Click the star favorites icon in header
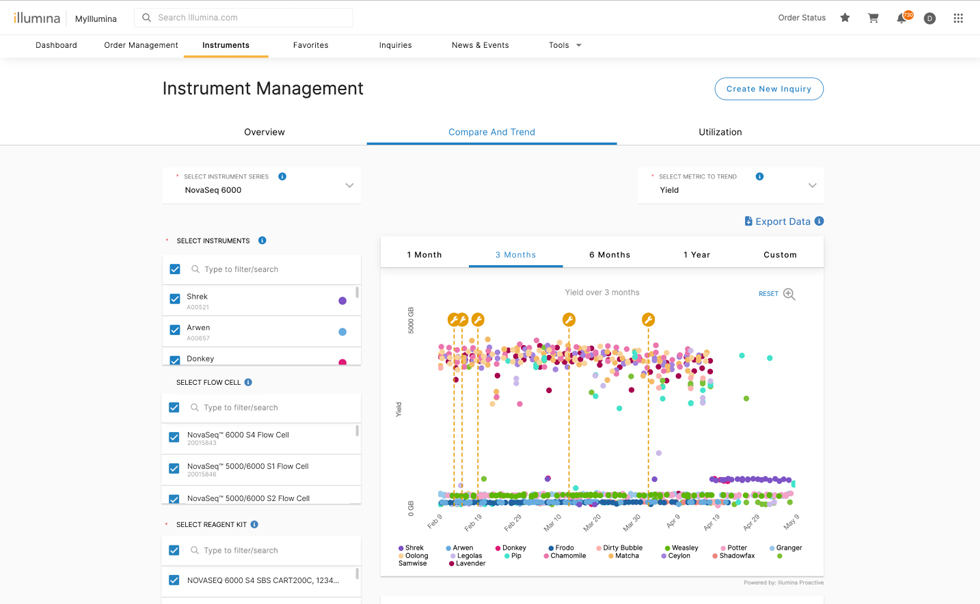 [845, 18]
